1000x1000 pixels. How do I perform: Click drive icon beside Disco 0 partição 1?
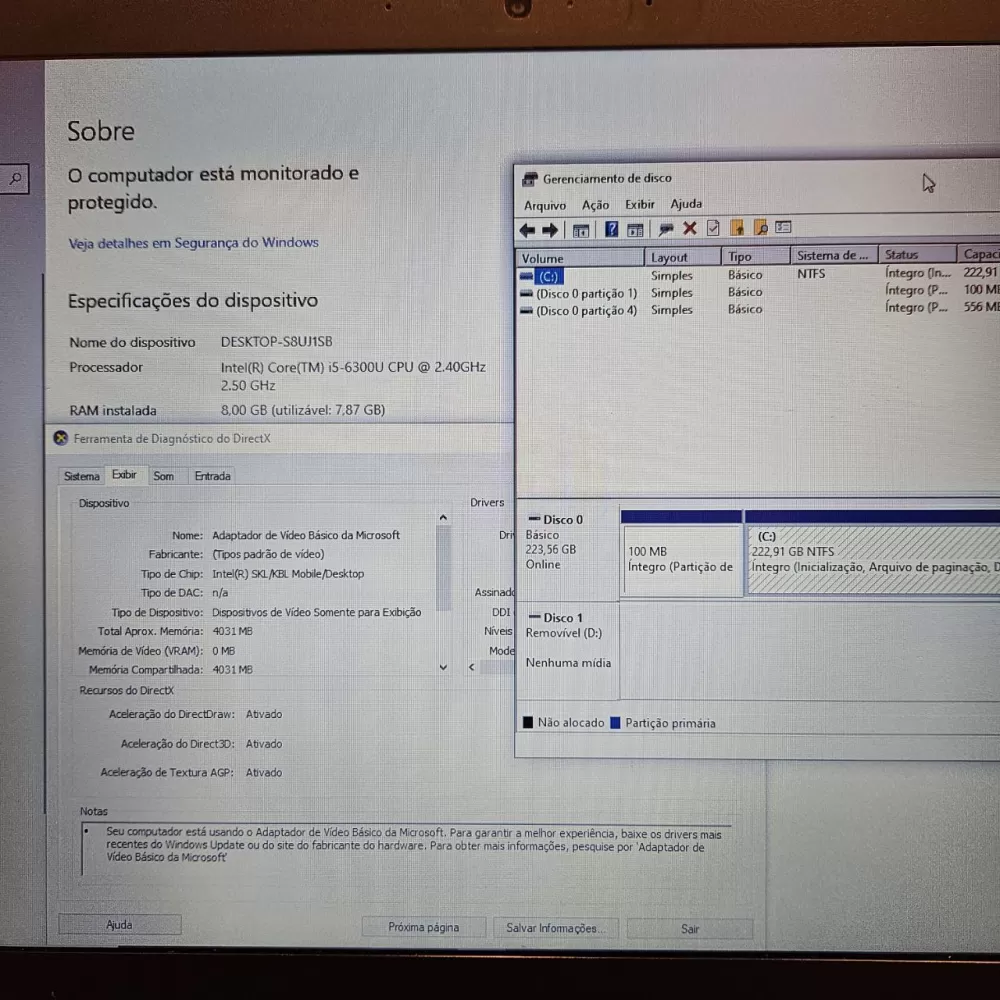[x=526, y=294]
